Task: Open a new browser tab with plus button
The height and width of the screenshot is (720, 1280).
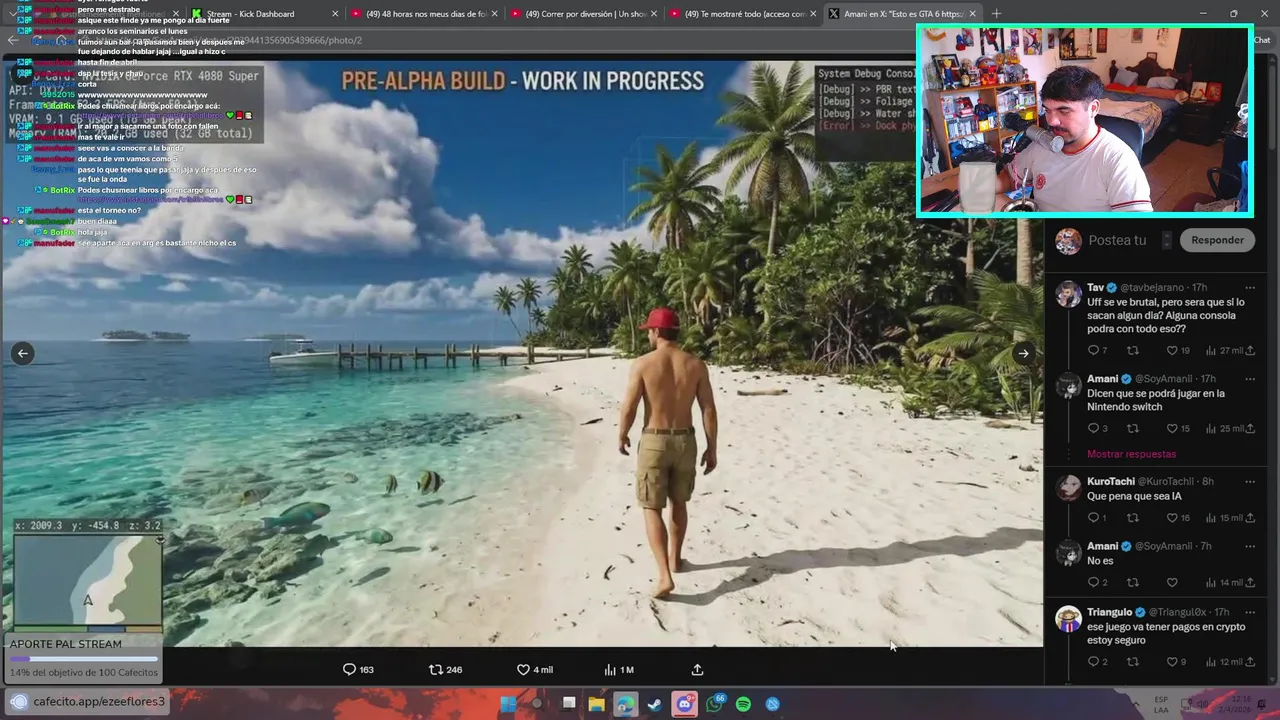Action: (x=996, y=14)
